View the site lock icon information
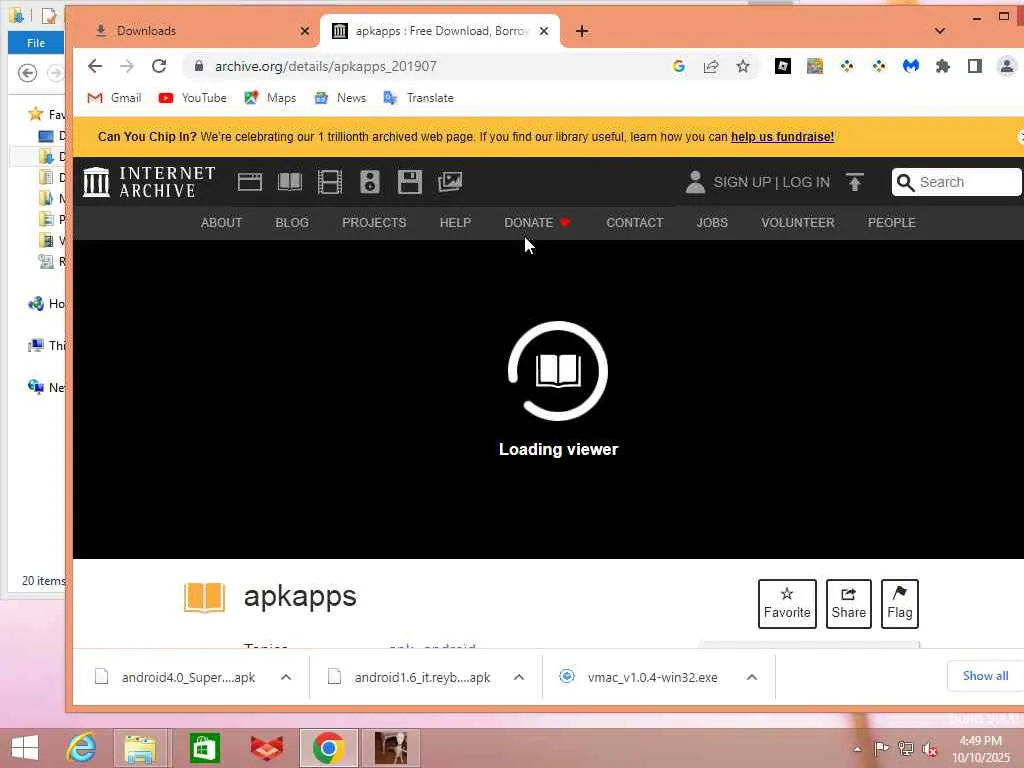 coord(199,66)
